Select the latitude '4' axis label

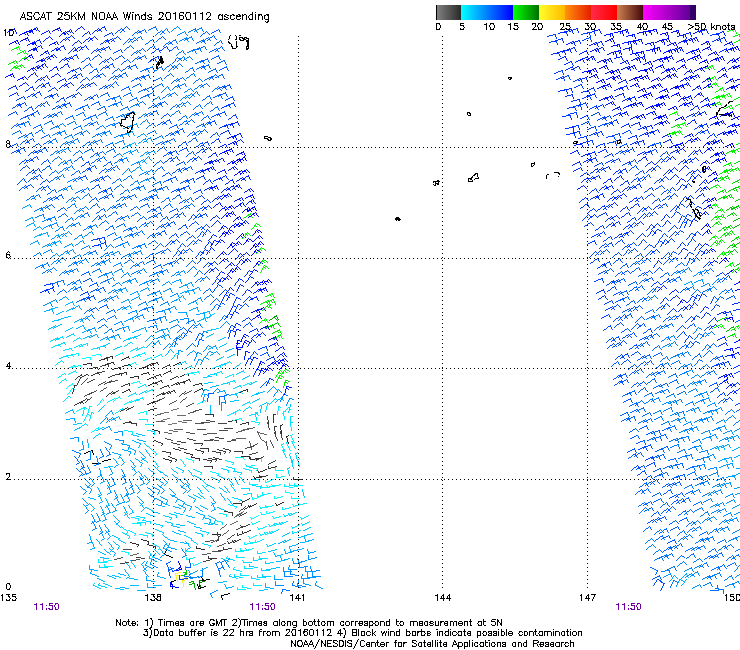[x=8, y=366]
